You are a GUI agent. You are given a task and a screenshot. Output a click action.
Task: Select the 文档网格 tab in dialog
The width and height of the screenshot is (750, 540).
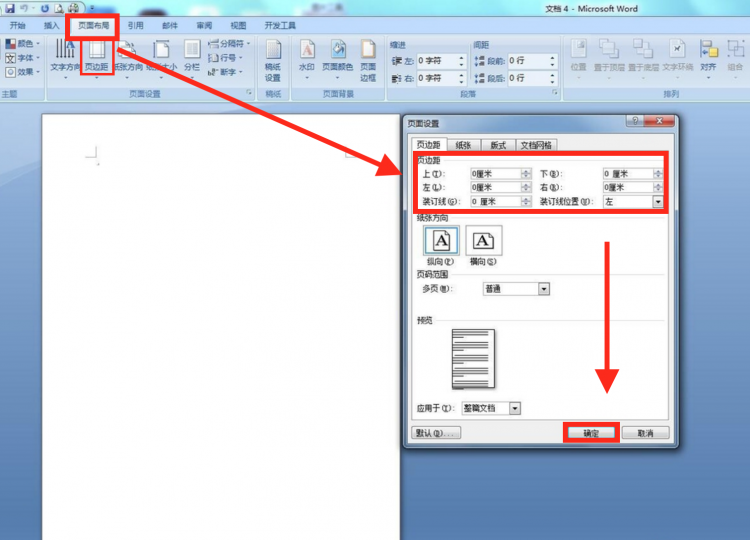pyautogui.click(x=536, y=145)
